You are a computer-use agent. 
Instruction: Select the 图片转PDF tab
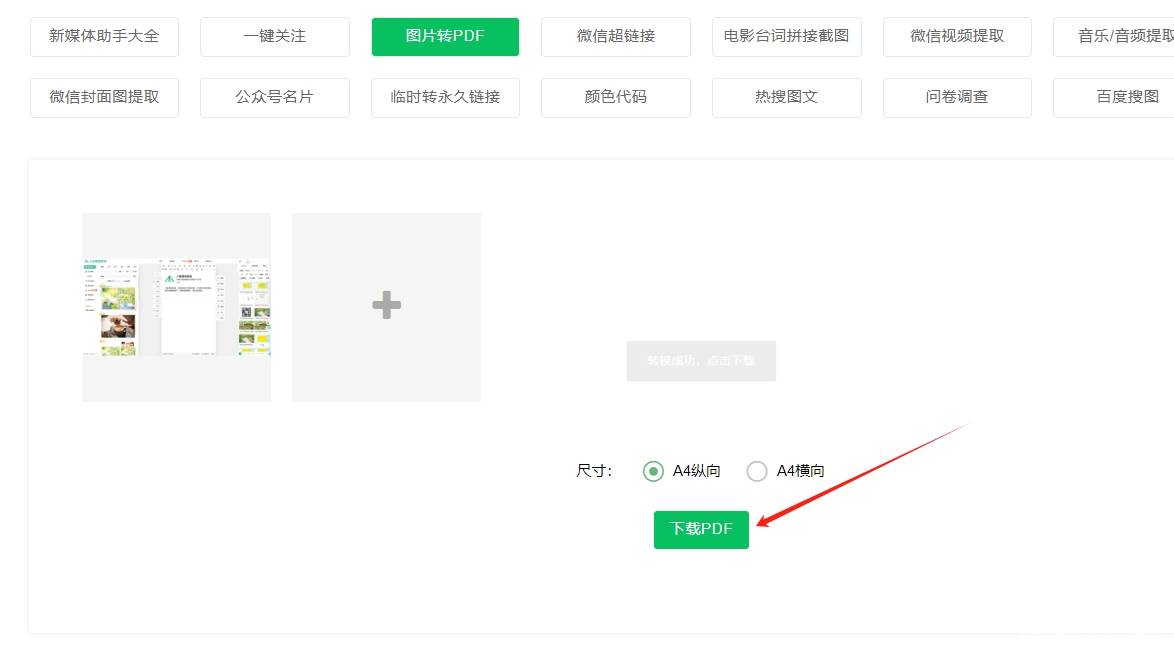tap(445, 37)
